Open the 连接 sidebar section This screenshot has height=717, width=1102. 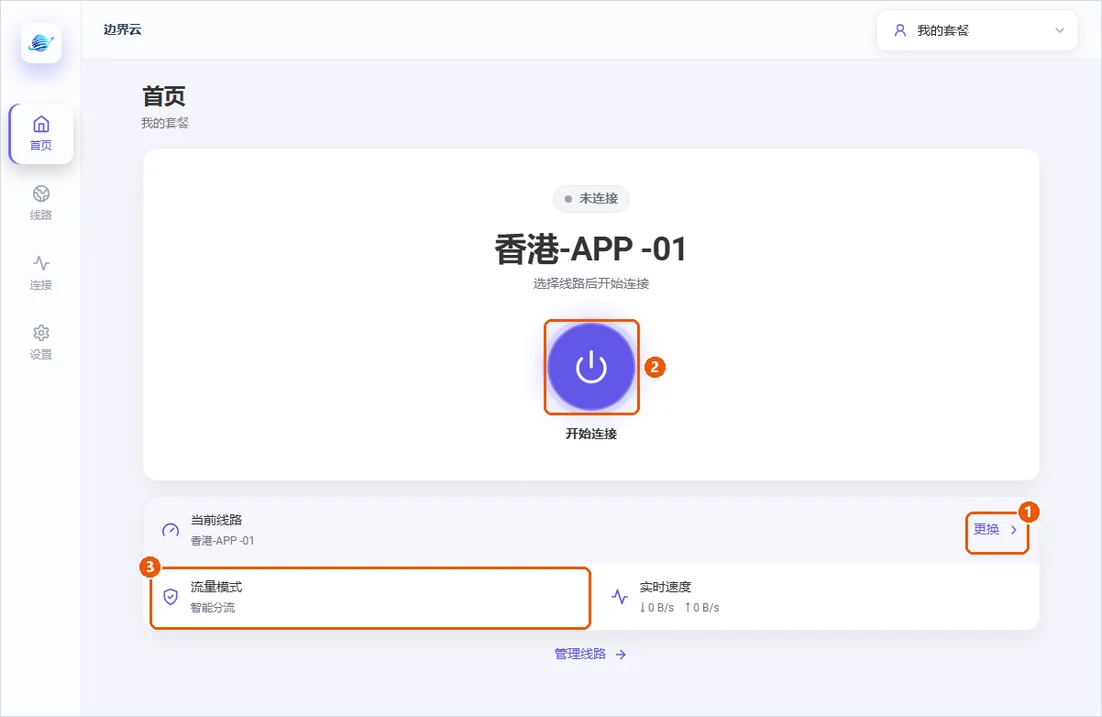41,273
